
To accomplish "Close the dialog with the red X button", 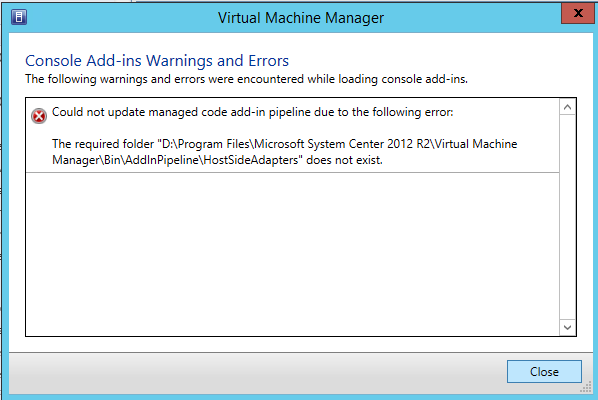I will click(x=578, y=13).
